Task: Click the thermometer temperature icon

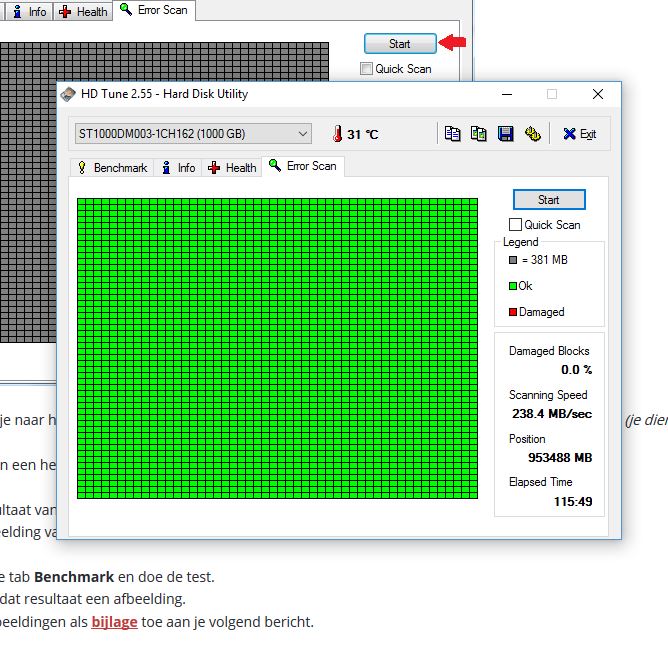Action: 337,134
